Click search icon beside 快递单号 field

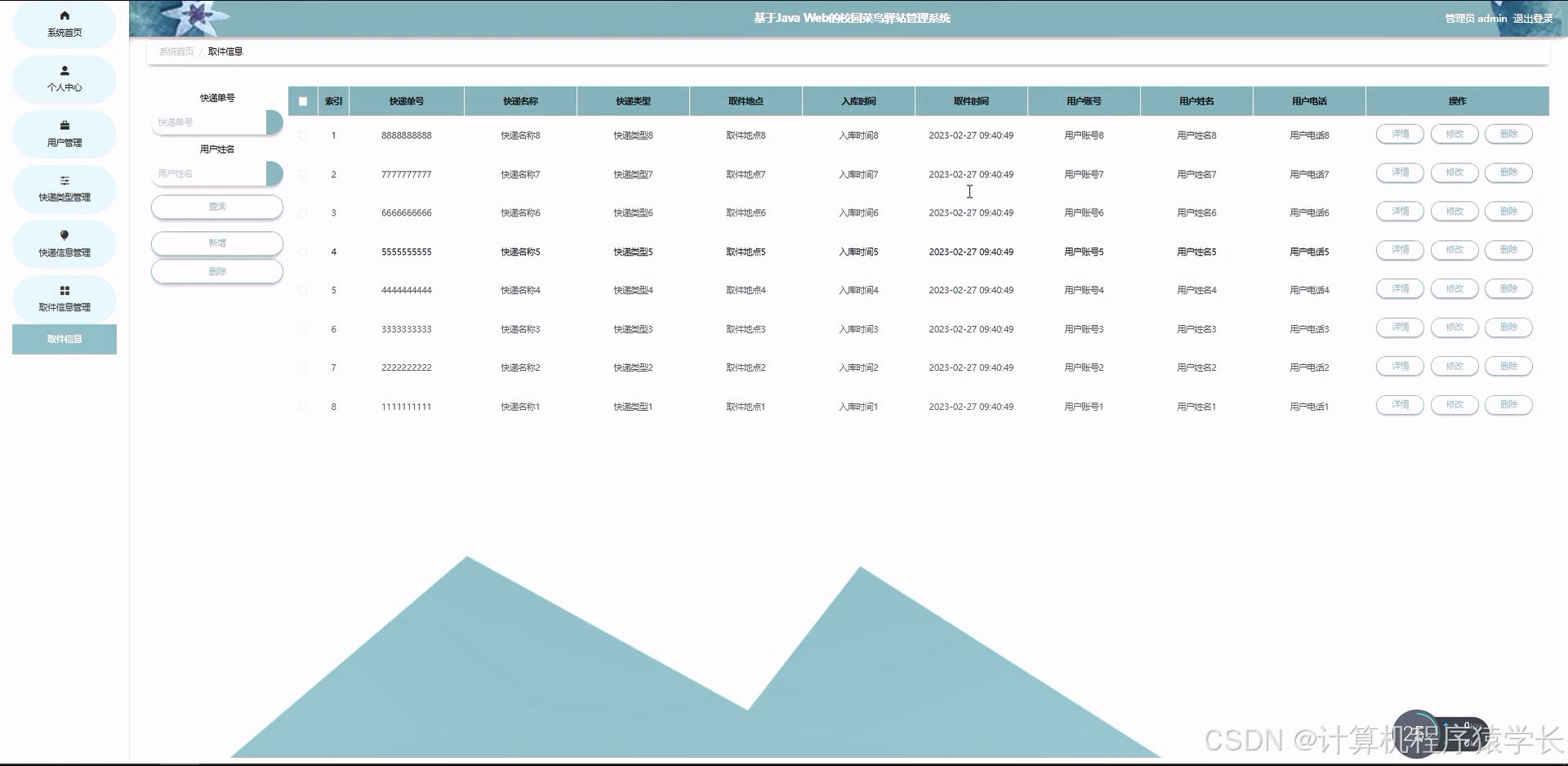(x=274, y=122)
